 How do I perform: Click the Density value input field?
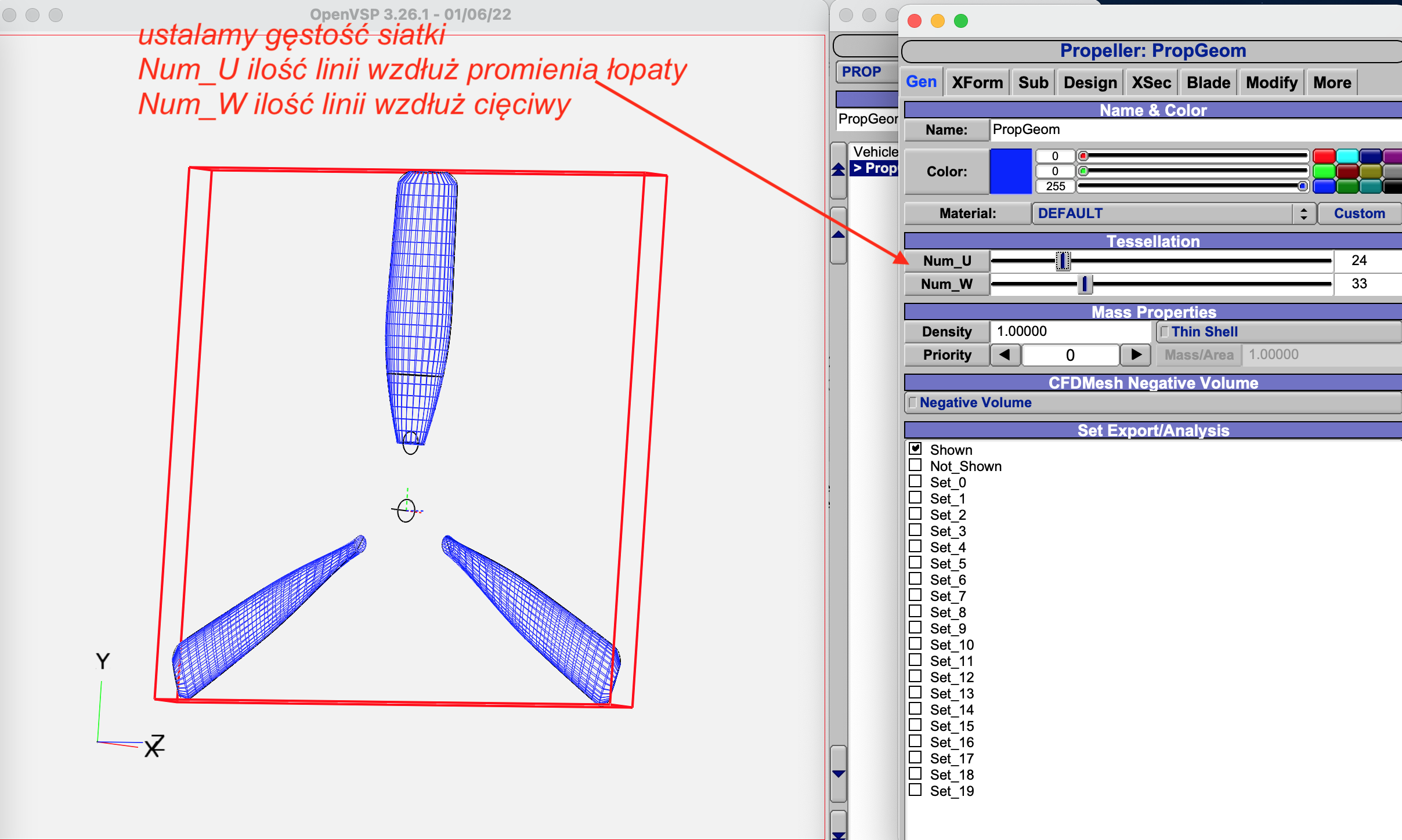(x=1070, y=332)
